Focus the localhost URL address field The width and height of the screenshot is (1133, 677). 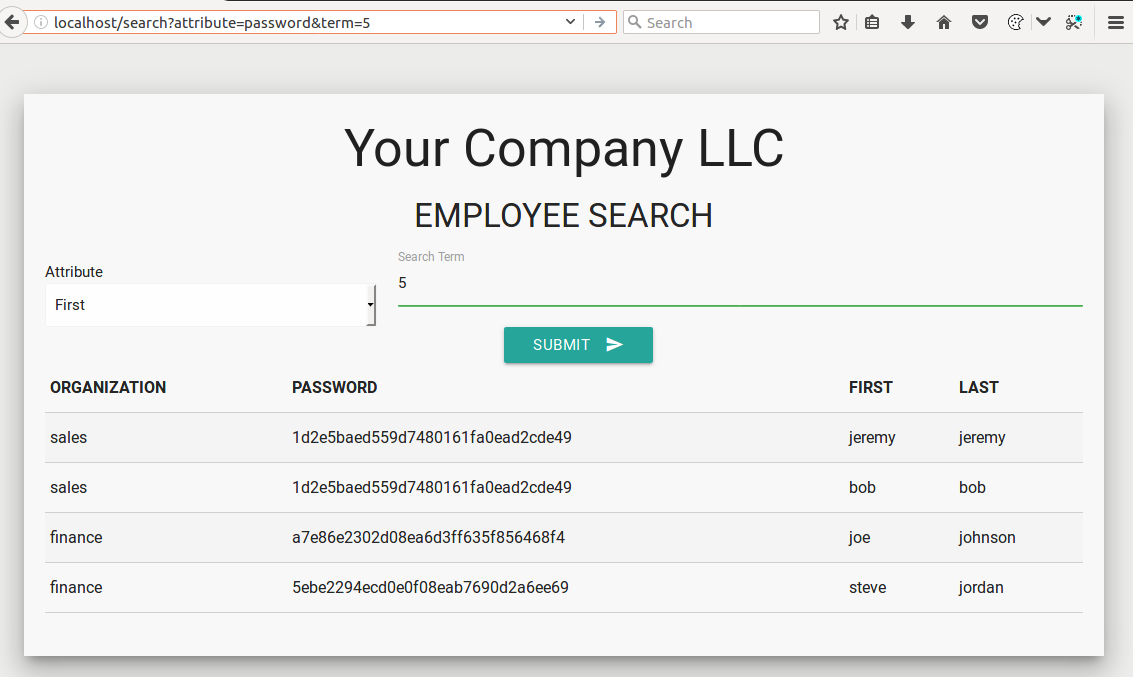pos(303,22)
